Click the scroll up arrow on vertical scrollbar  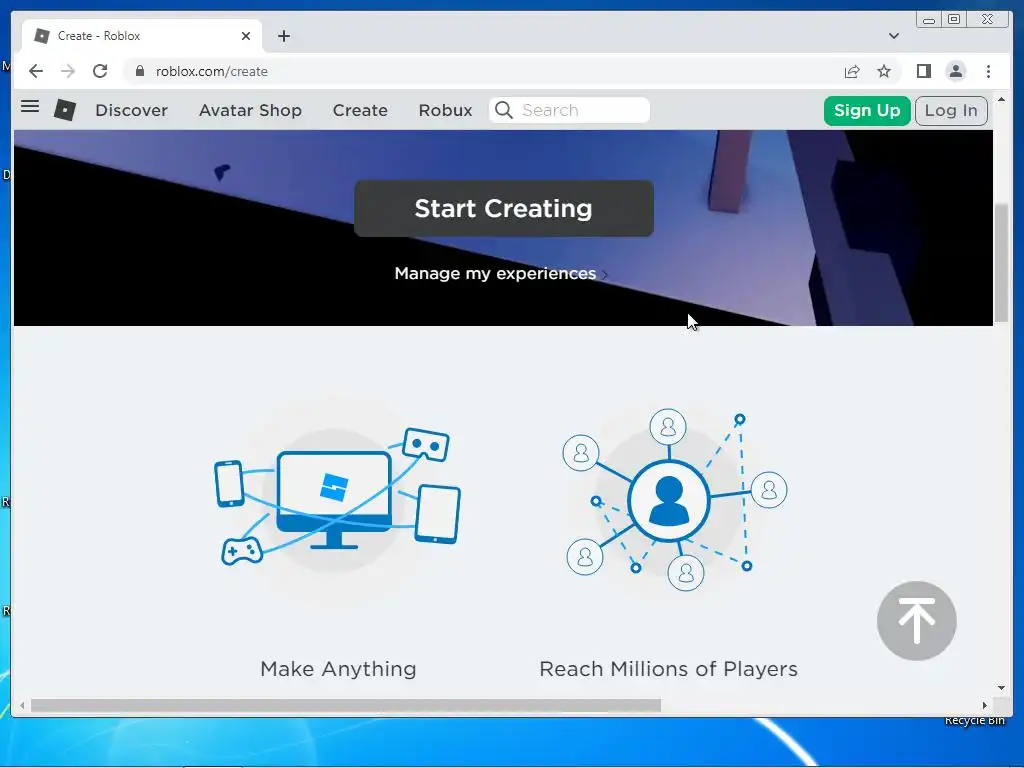tap(1001, 99)
